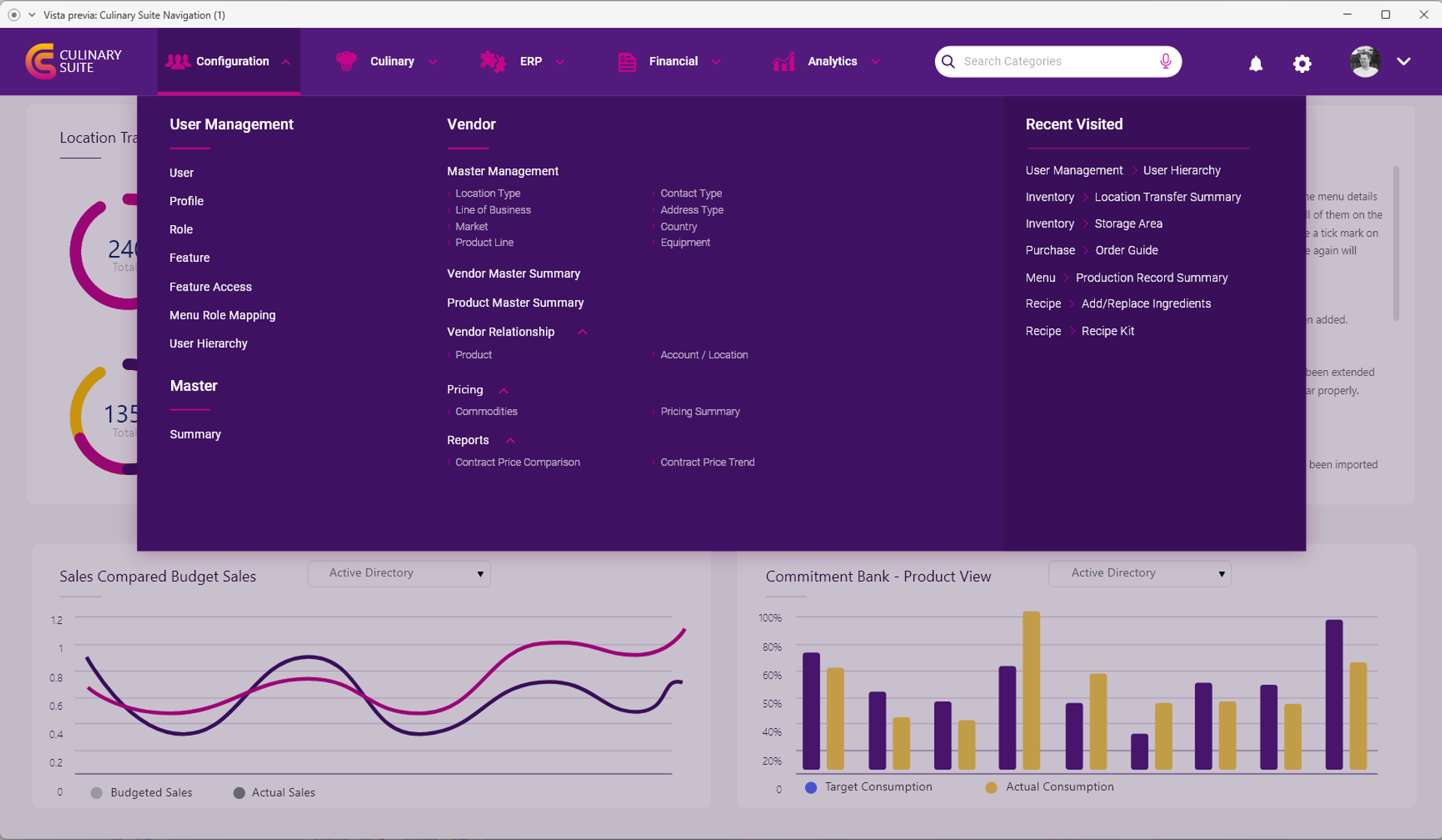Open Active Directory dropdown for Sales chart
The width and height of the screenshot is (1442, 840).
click(399, 574)
